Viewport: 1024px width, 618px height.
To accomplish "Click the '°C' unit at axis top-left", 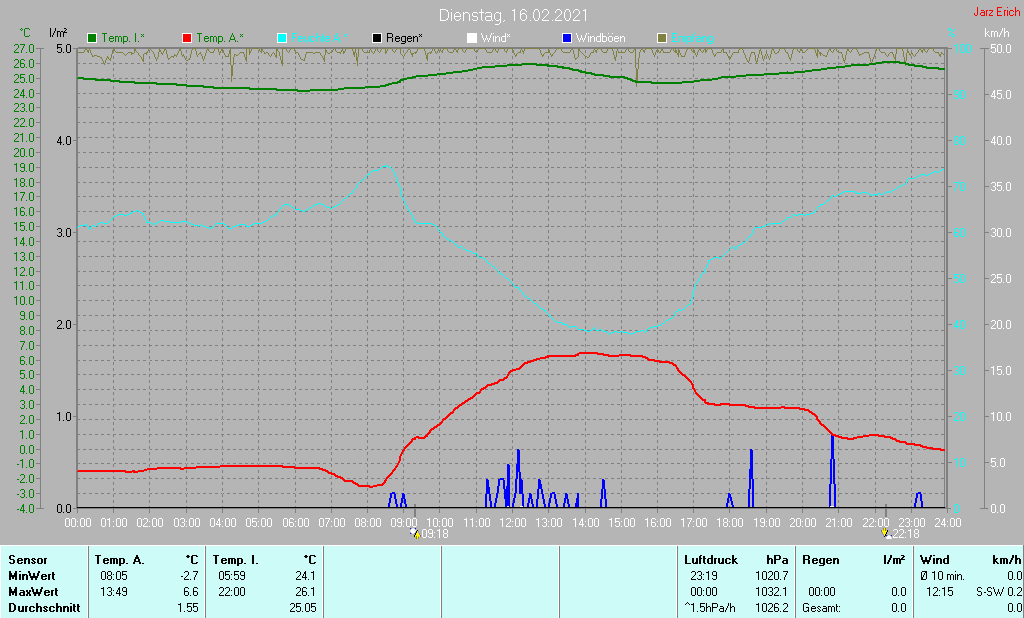I will (25, 33).
